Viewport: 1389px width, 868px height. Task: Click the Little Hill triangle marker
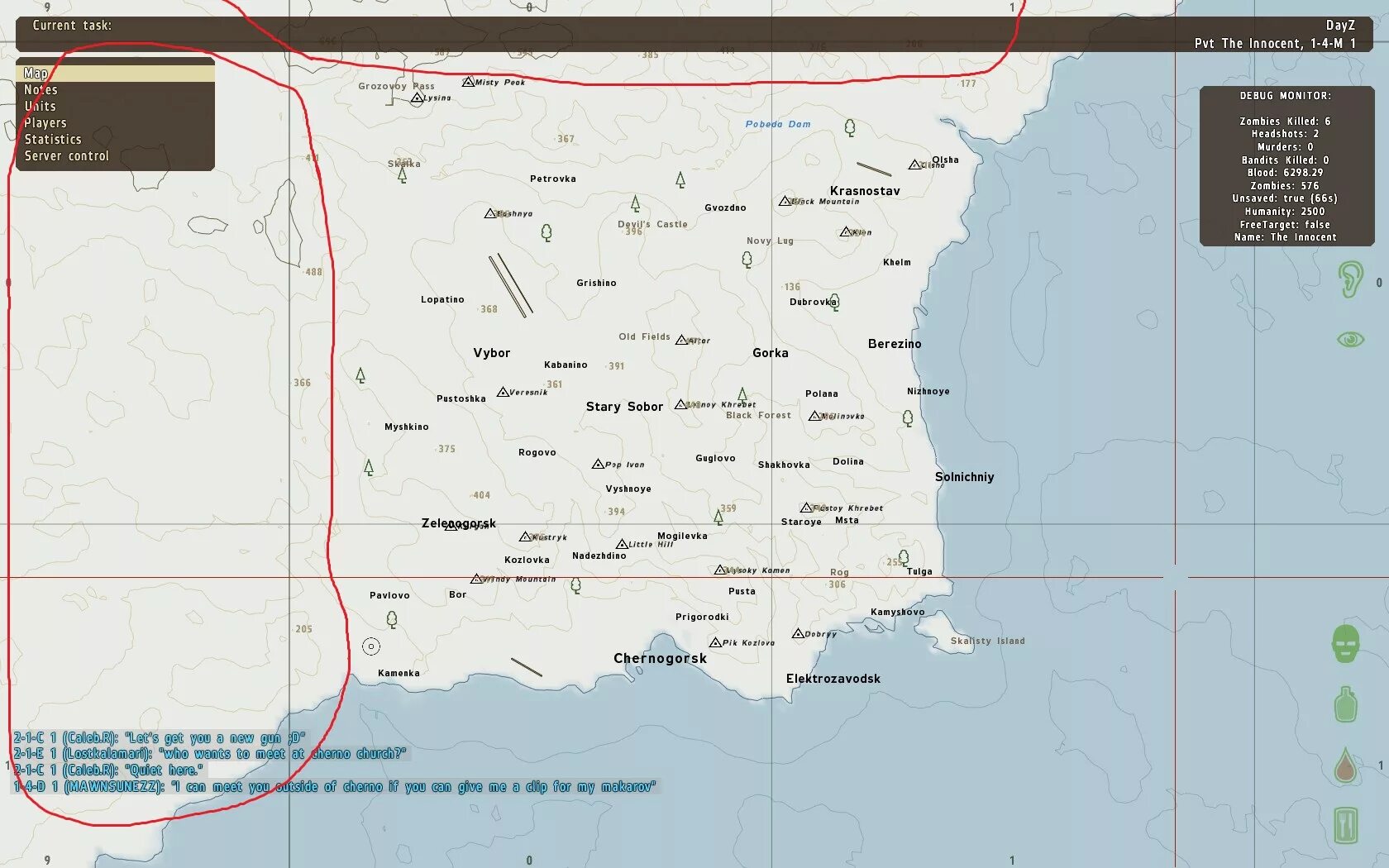pyautogui.click(x=623, y=544)
